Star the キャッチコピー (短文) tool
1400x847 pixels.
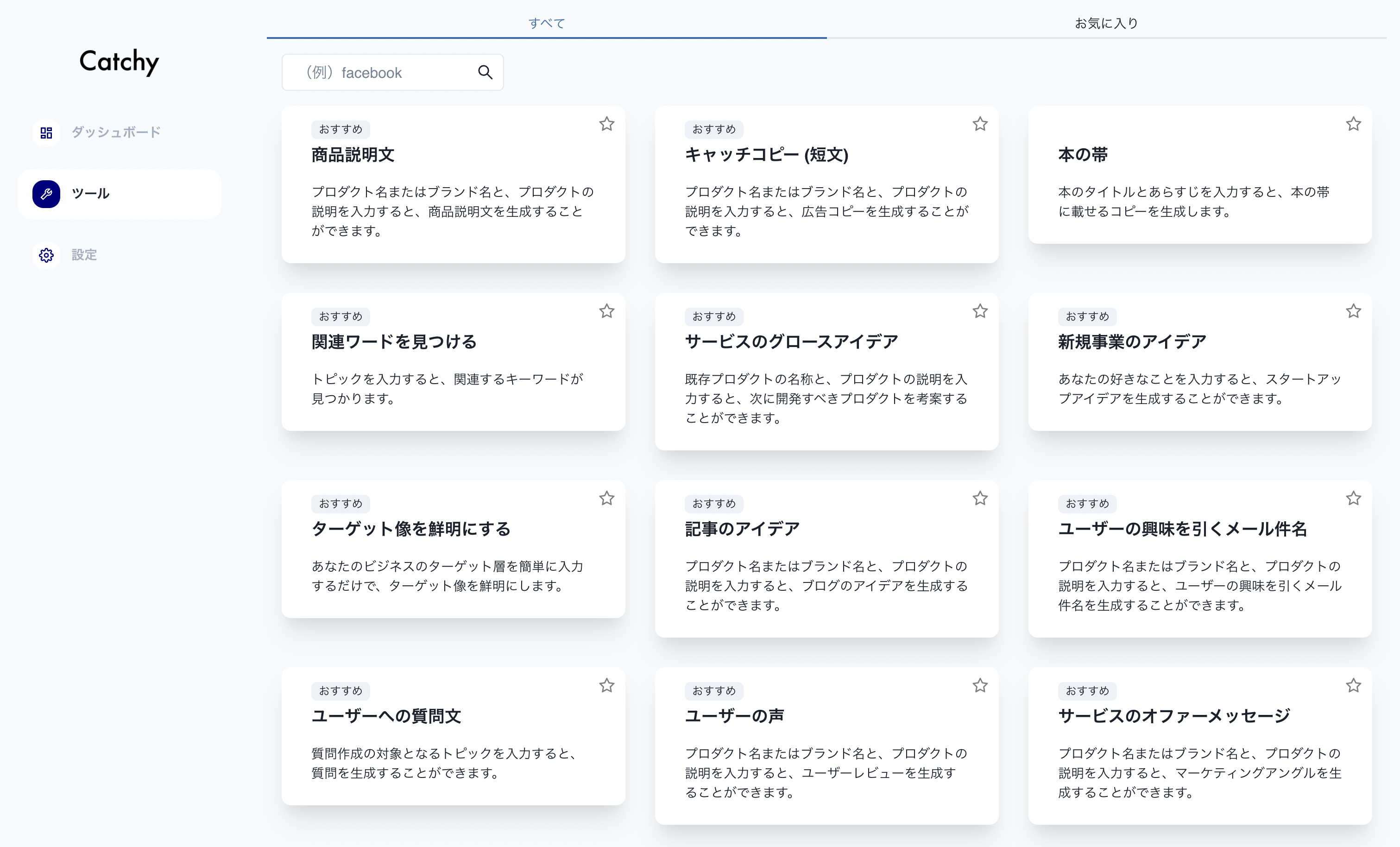click(x=979, y=124)
